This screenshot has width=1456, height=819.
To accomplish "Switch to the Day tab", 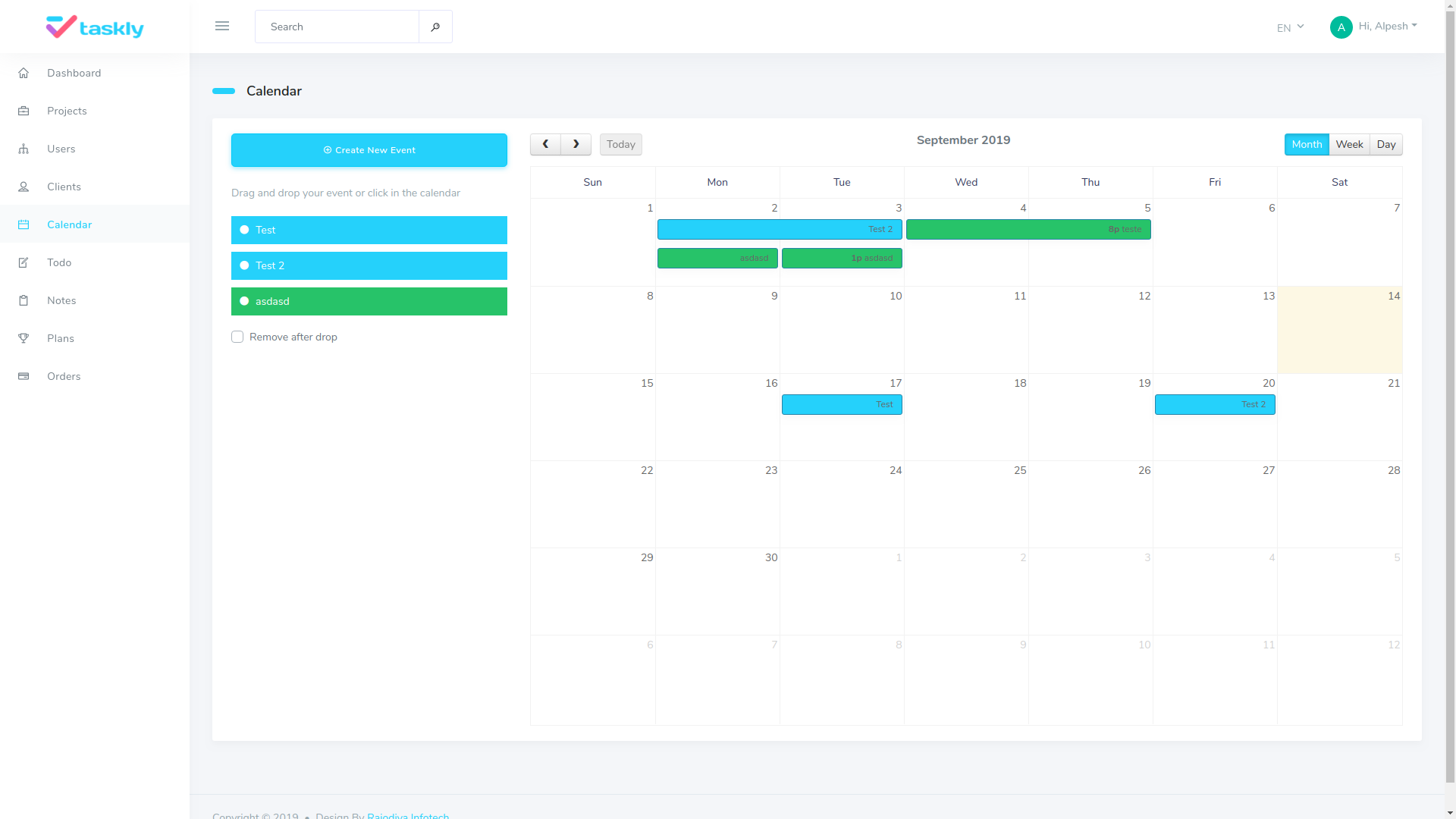I will point(1386,144).
